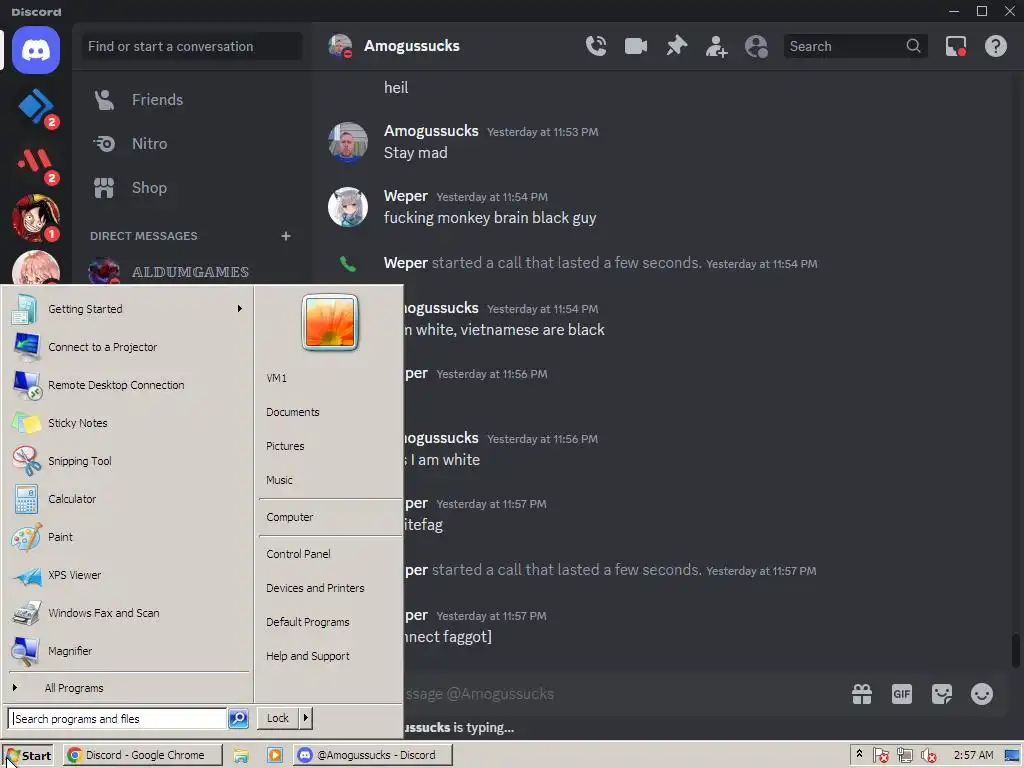The height and width of the screenshot is (768, 1024).
Task: Add friends to this DM
Action: coord(716,46)
